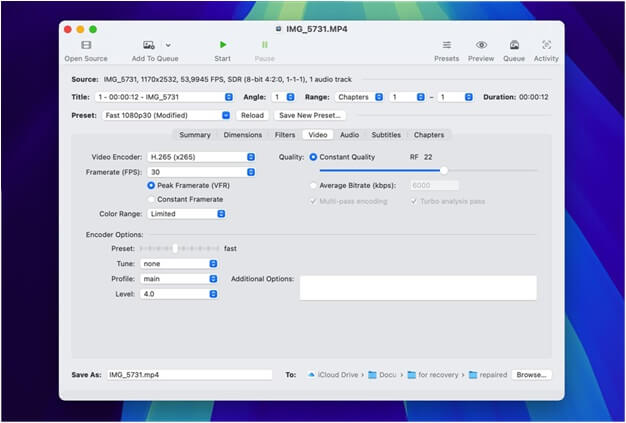Image resolution: width=626 pixels, height=423 pixels.
Task: Switch to the Filters tab
Action: [x=285, y=135]
